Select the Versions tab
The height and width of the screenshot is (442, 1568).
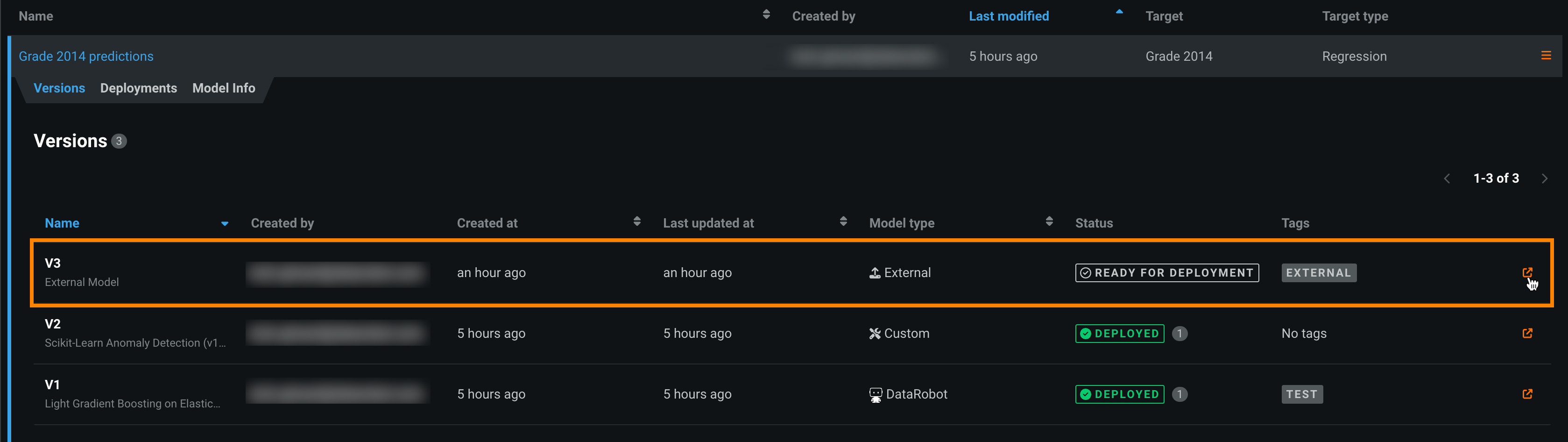point(59,88)
